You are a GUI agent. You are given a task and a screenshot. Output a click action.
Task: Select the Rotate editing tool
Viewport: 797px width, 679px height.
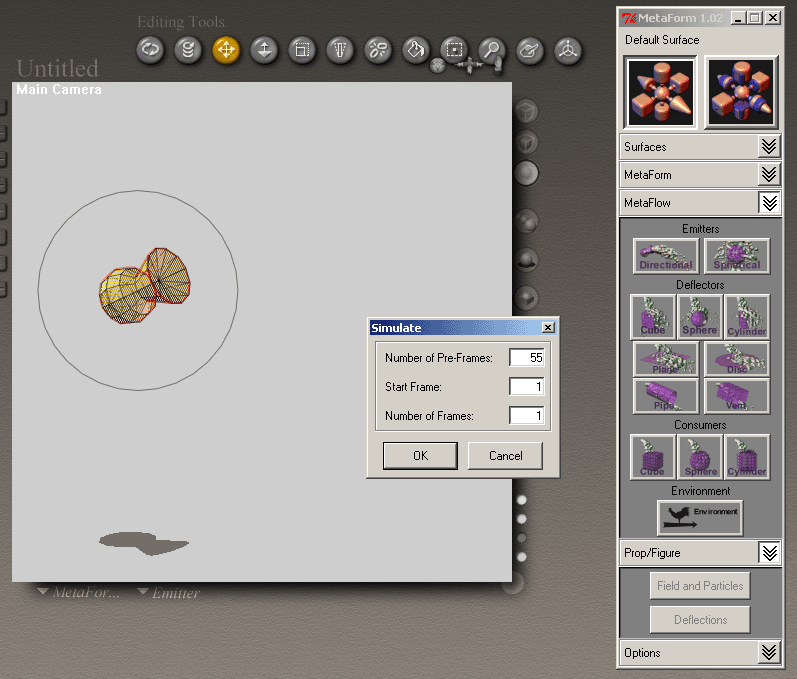point(150,49)
